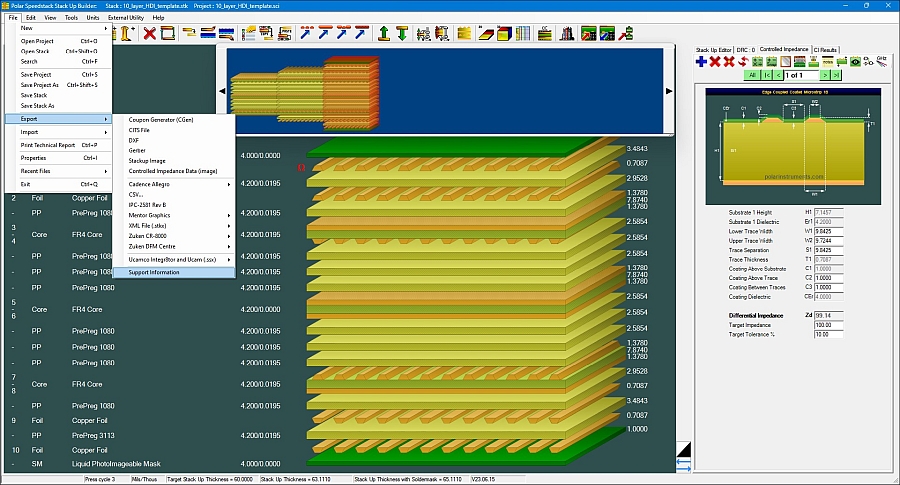
Task: Click the building bar-chart icon in main toolbar
Action: pyautogui.click(x=567, y=33)
